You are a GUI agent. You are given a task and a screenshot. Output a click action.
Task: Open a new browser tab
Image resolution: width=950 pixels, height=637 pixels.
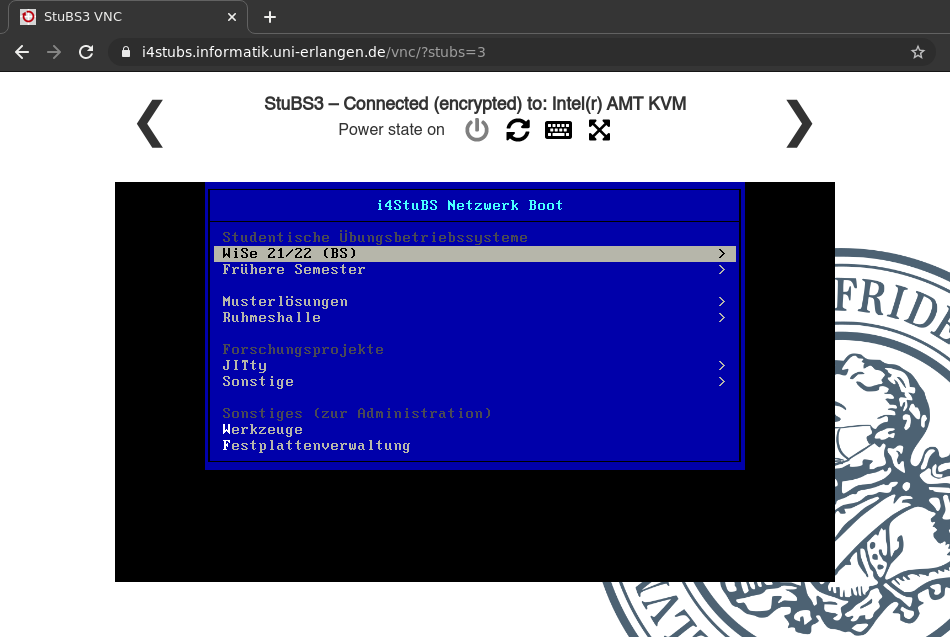point(270,17)
